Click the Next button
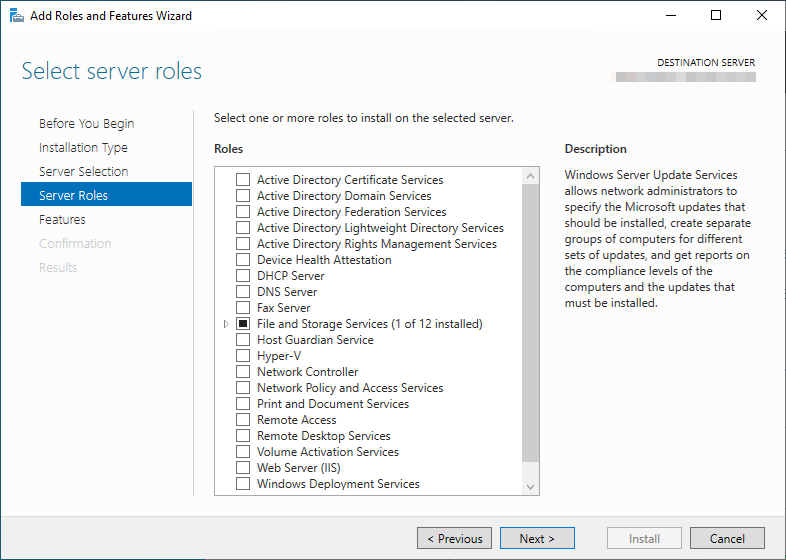 coord(537,539)
